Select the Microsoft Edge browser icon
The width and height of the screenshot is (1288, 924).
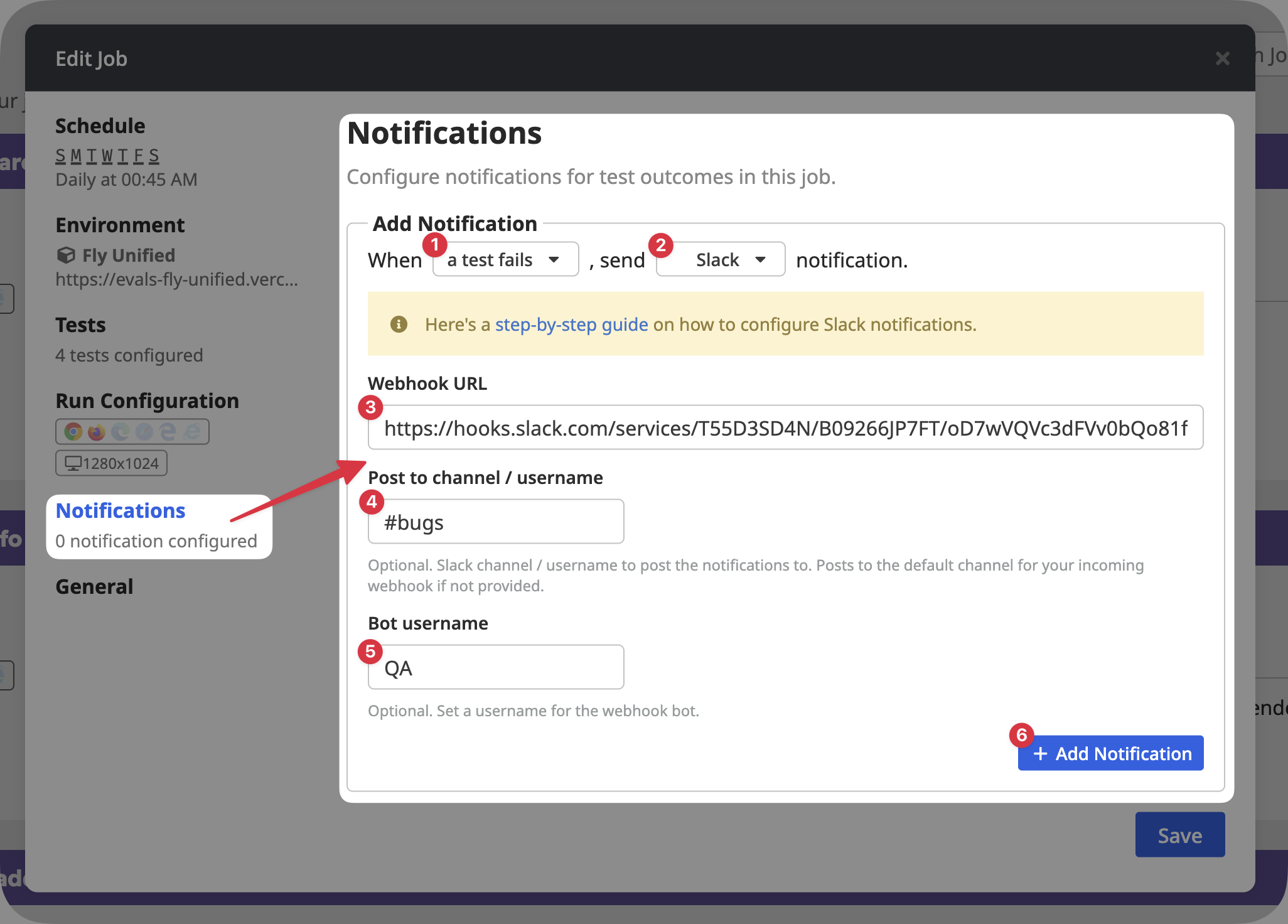pos(120,431)
